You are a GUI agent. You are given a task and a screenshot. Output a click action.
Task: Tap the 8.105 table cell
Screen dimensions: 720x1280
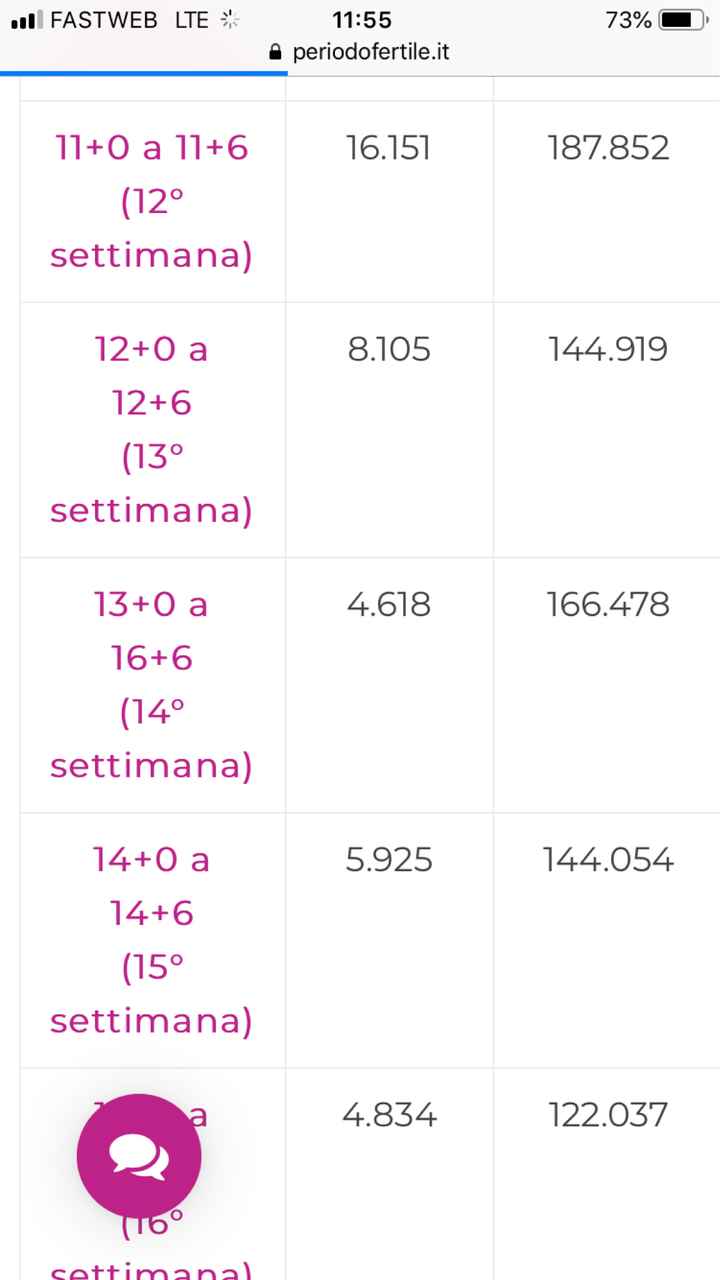389,349
